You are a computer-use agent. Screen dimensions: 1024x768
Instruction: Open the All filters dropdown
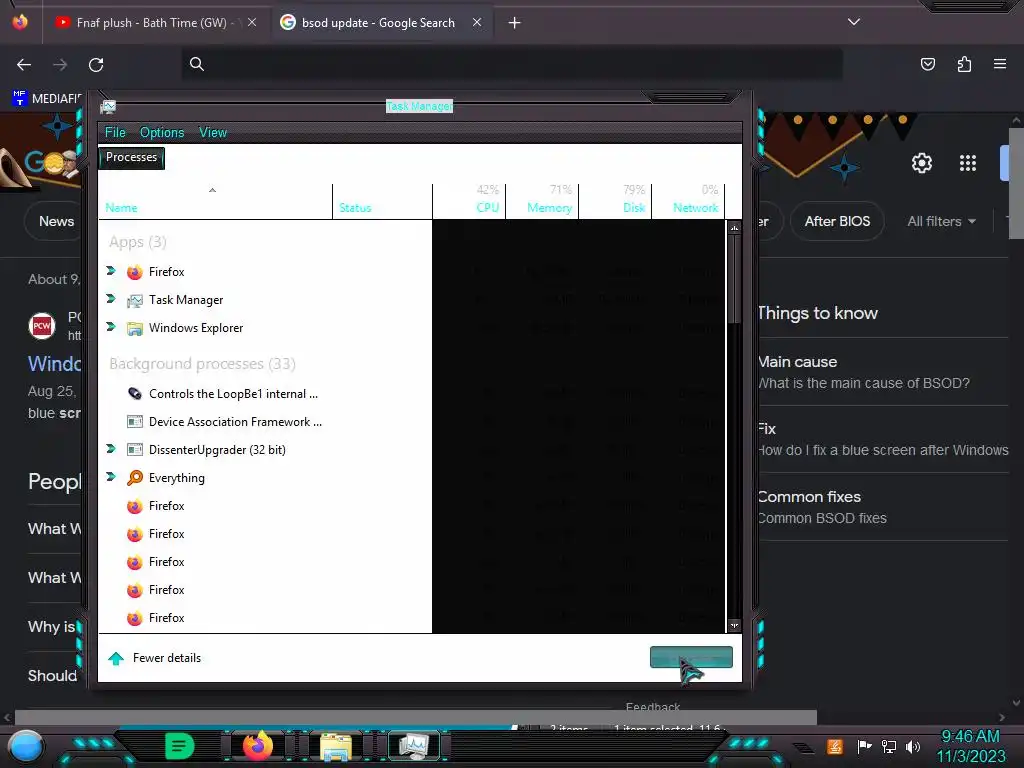pos(941,221)
